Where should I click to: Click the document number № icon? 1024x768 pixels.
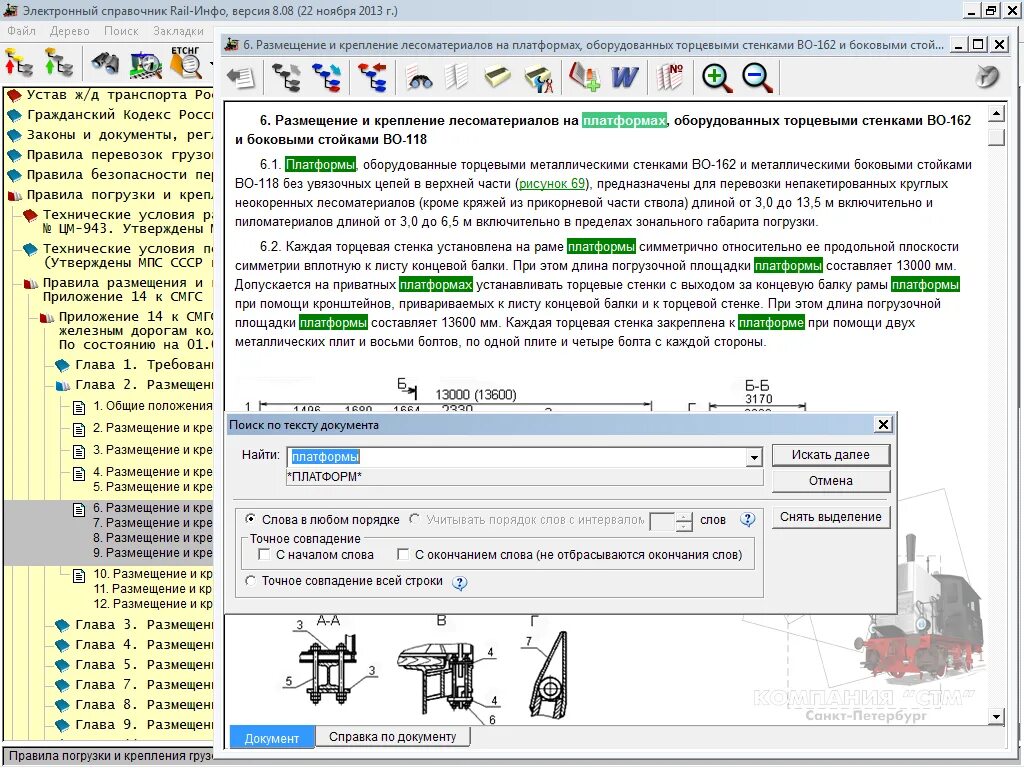pos(670,77)
